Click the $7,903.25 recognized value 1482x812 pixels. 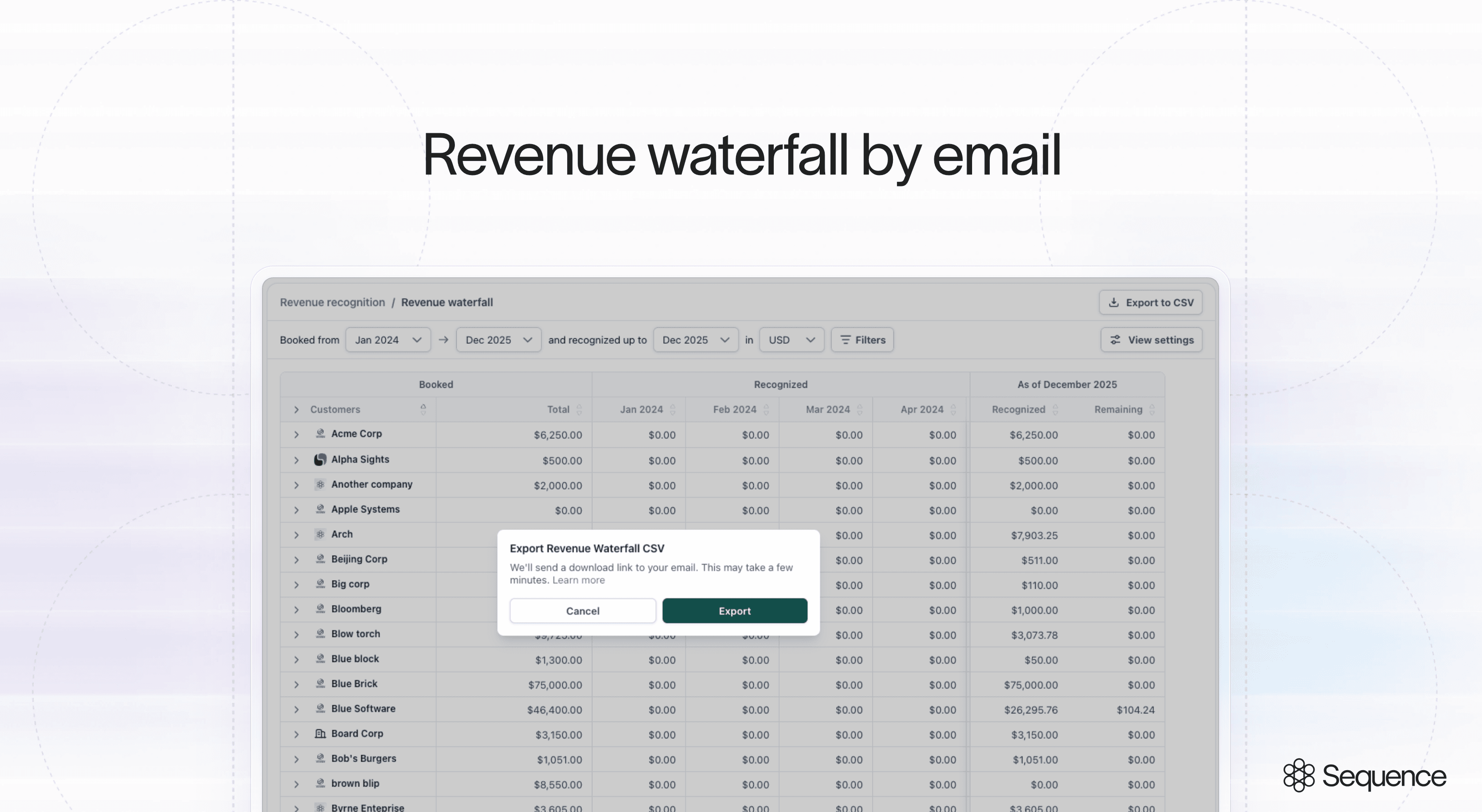tap(1034, 536)
